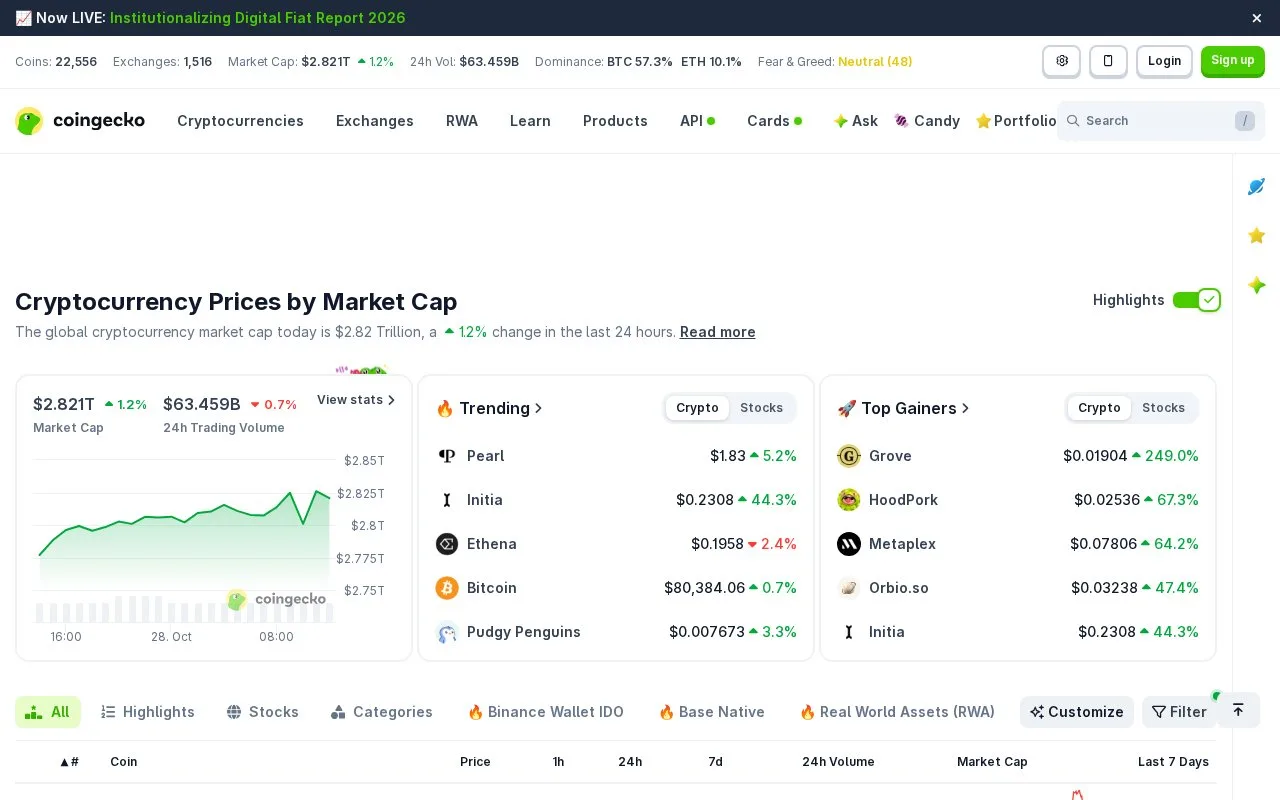Open the Base Native tab
The image size is (1280, 800).
coord(712,712)
